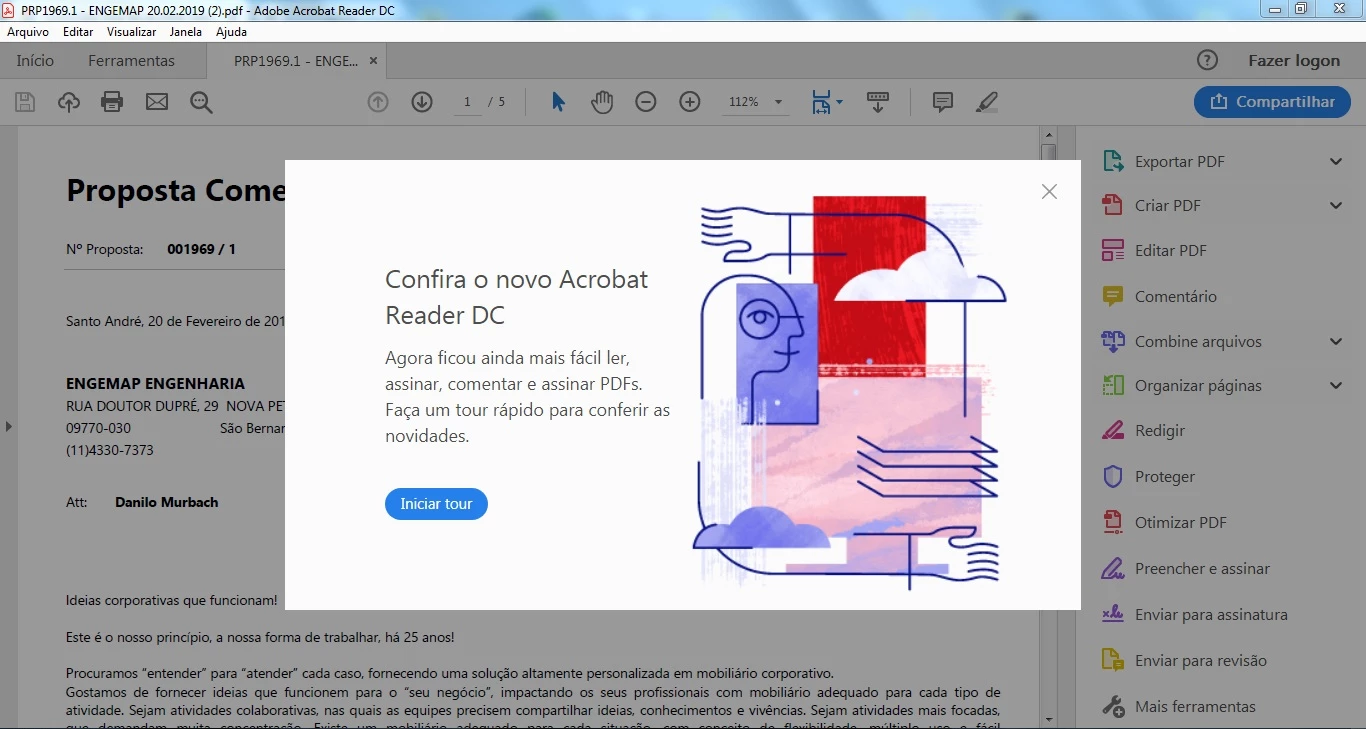Open the Visualizar menu
The height and width of the screenshot is (729, 1366).
[132, 32]
